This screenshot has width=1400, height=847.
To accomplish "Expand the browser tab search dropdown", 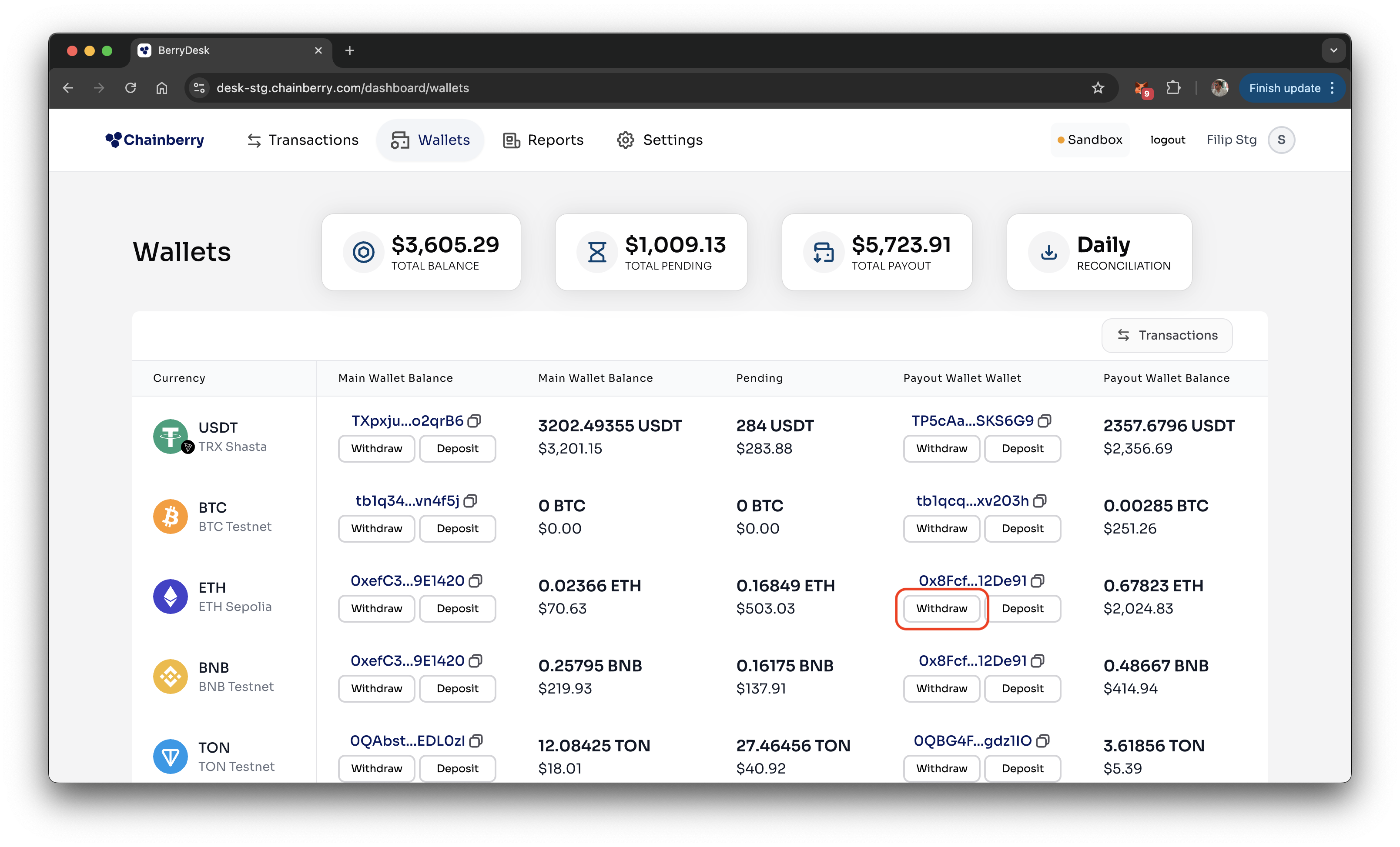I will (1333, 50).
